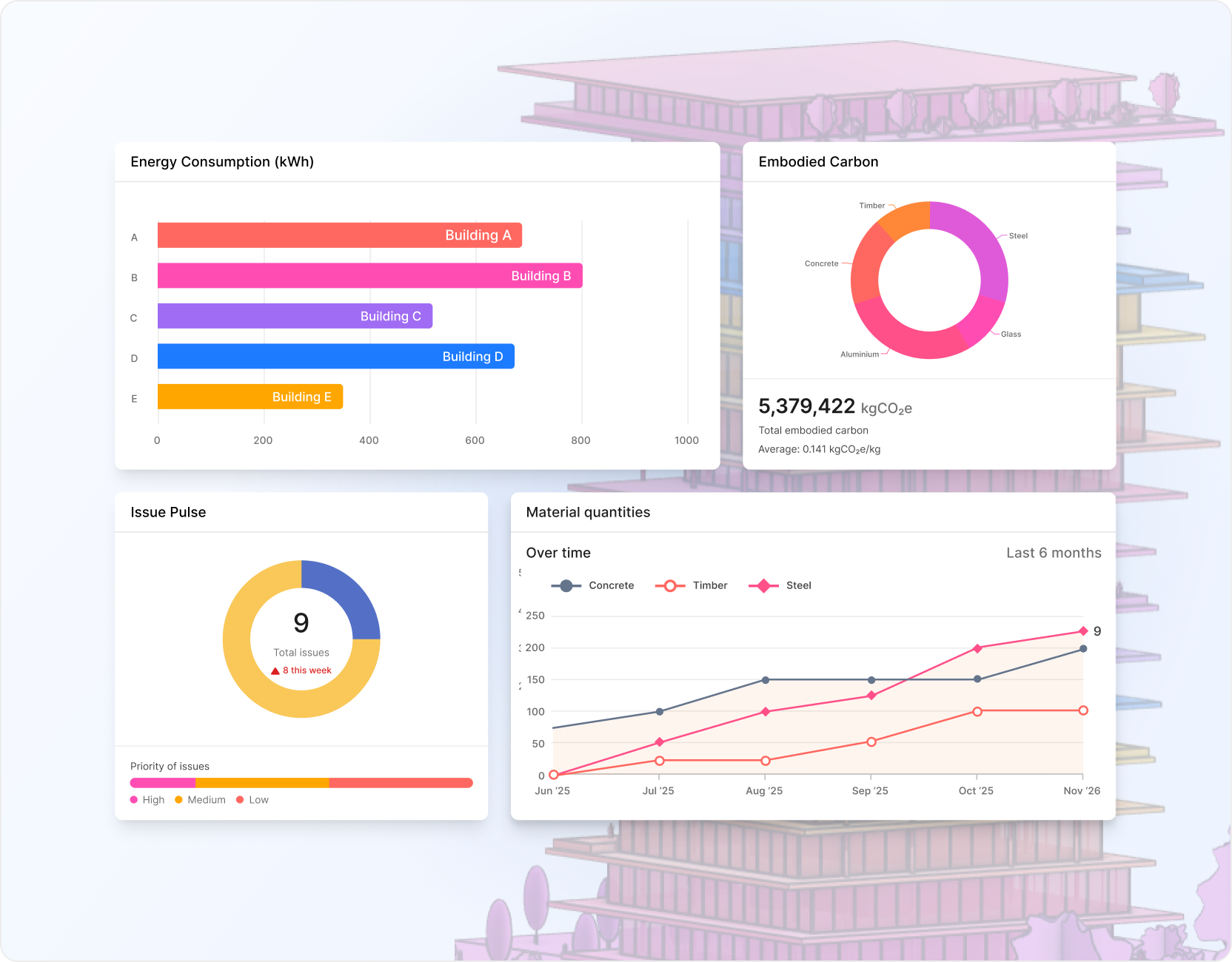Click the Aluminium label on the donut chart
This screenshot has height=962, width=1232.
[x=859, y=354]
